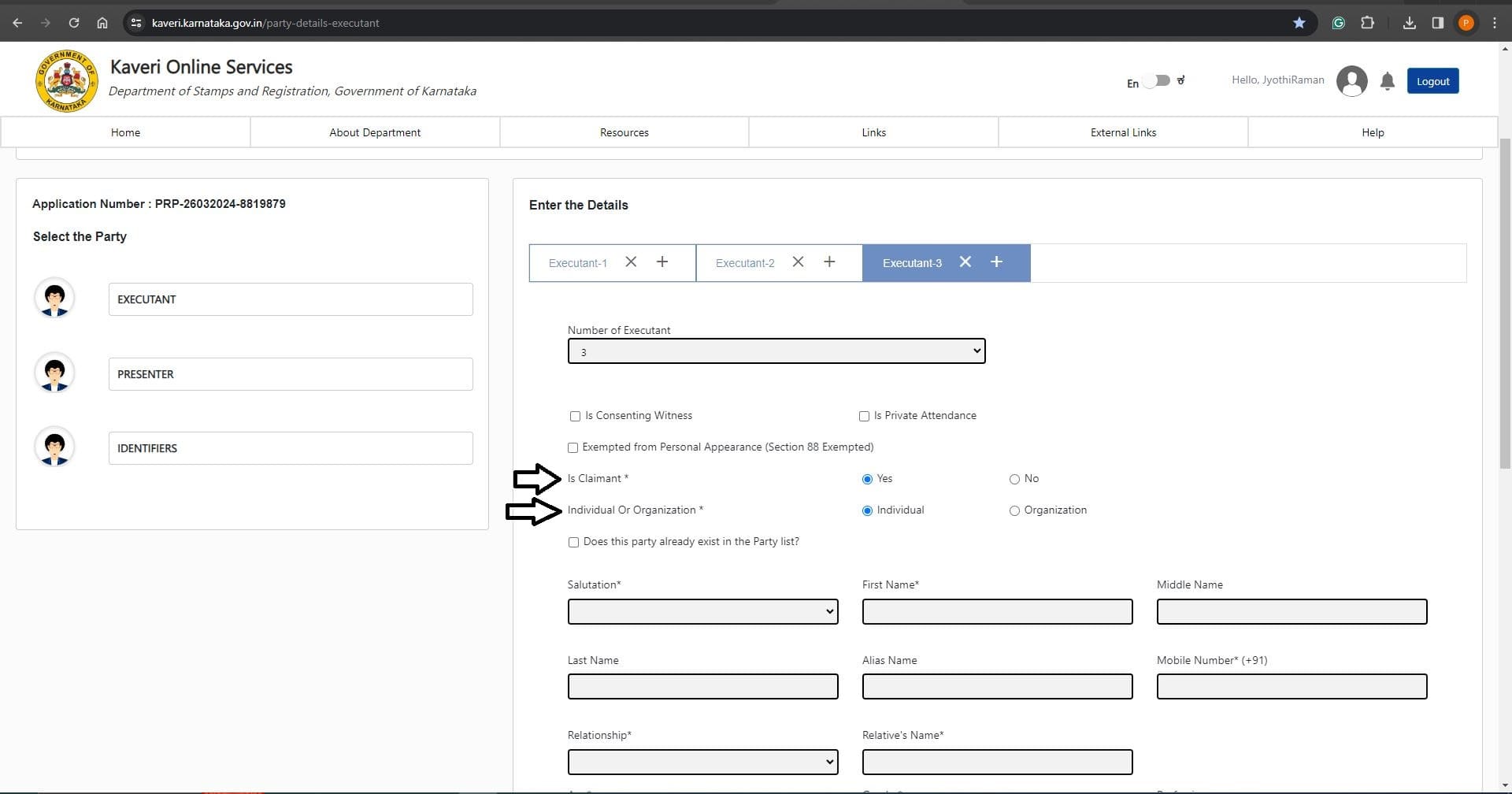The width and height of the screenshot is (1512, 794).
Task: Remove Executant-2 using its X icon
Action: [x=798, y=262]
